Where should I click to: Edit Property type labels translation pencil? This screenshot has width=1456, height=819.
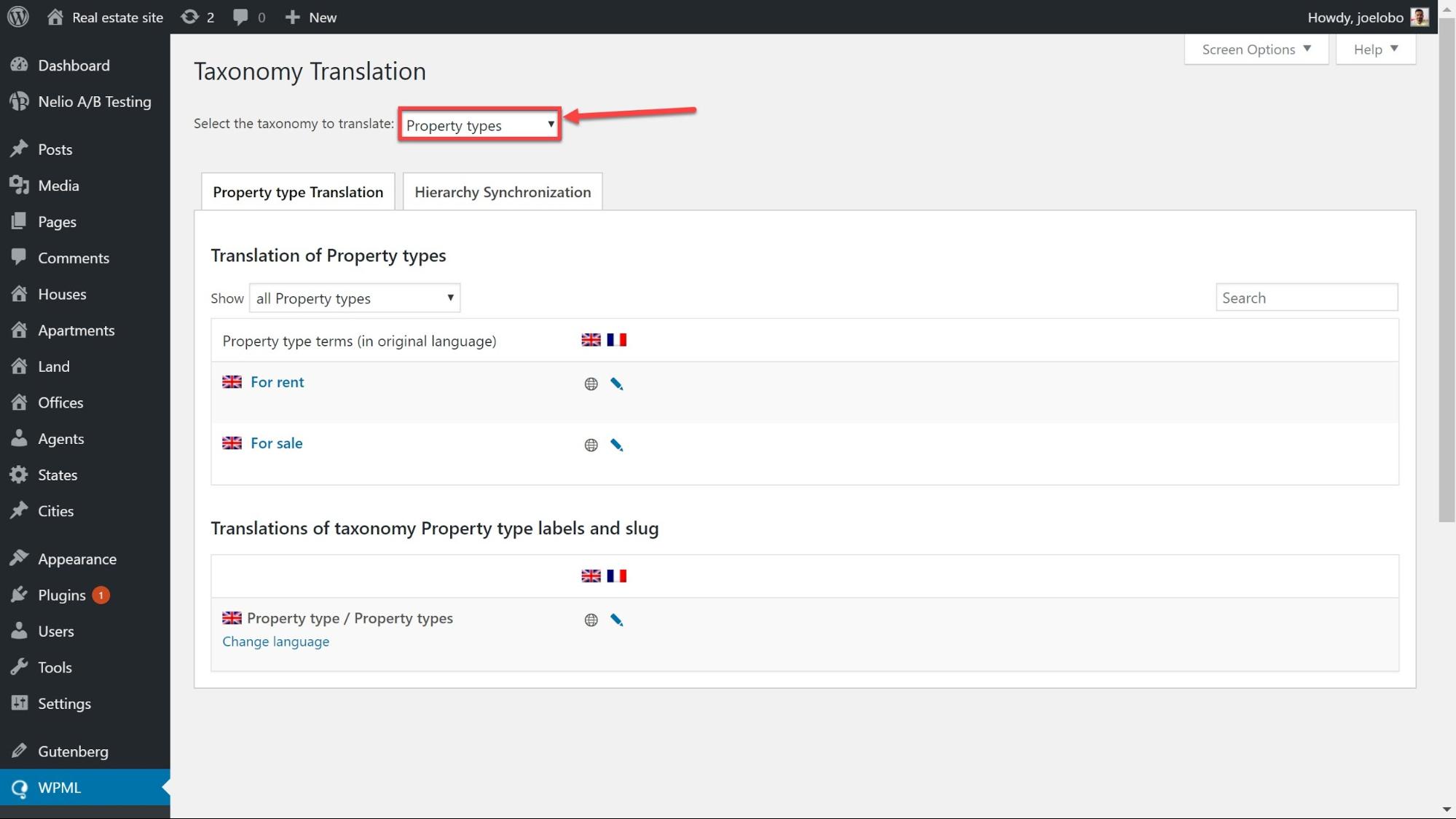[616, 620]
